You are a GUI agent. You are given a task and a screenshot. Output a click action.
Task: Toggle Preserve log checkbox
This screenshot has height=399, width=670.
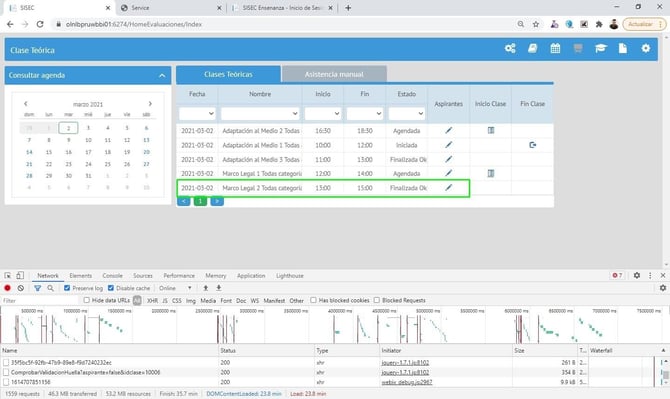(67, 288)
